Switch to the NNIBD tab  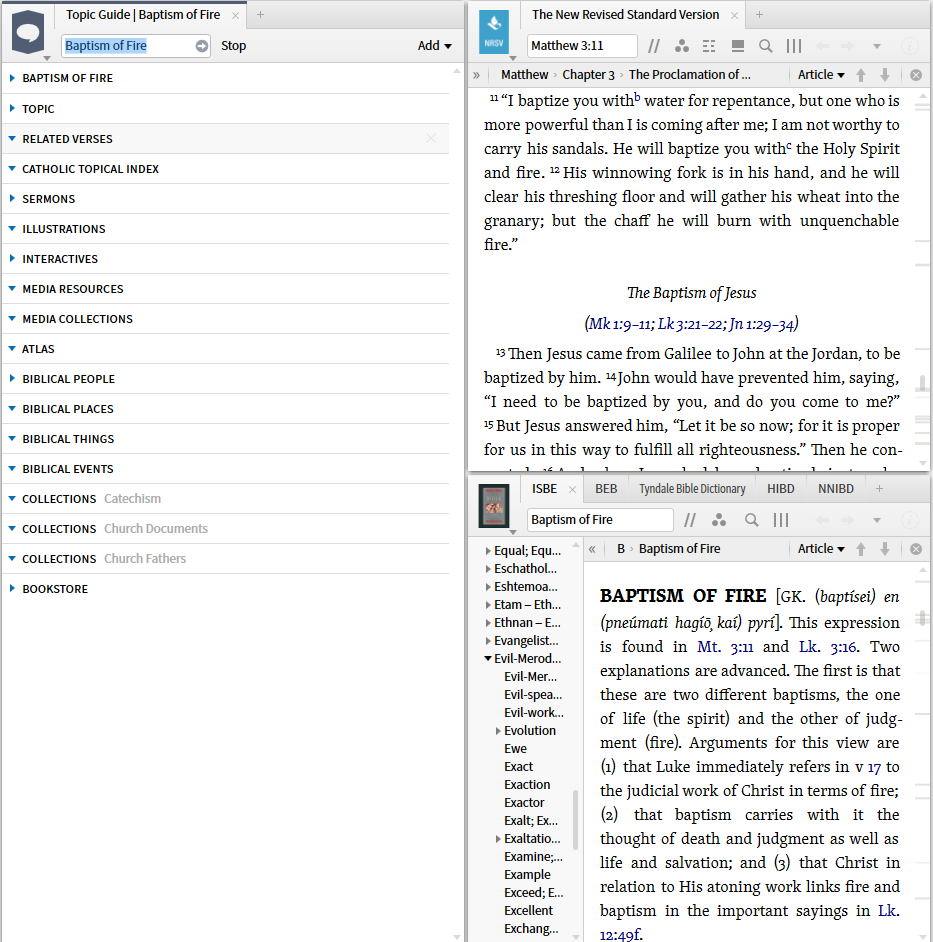click(836, 489)
